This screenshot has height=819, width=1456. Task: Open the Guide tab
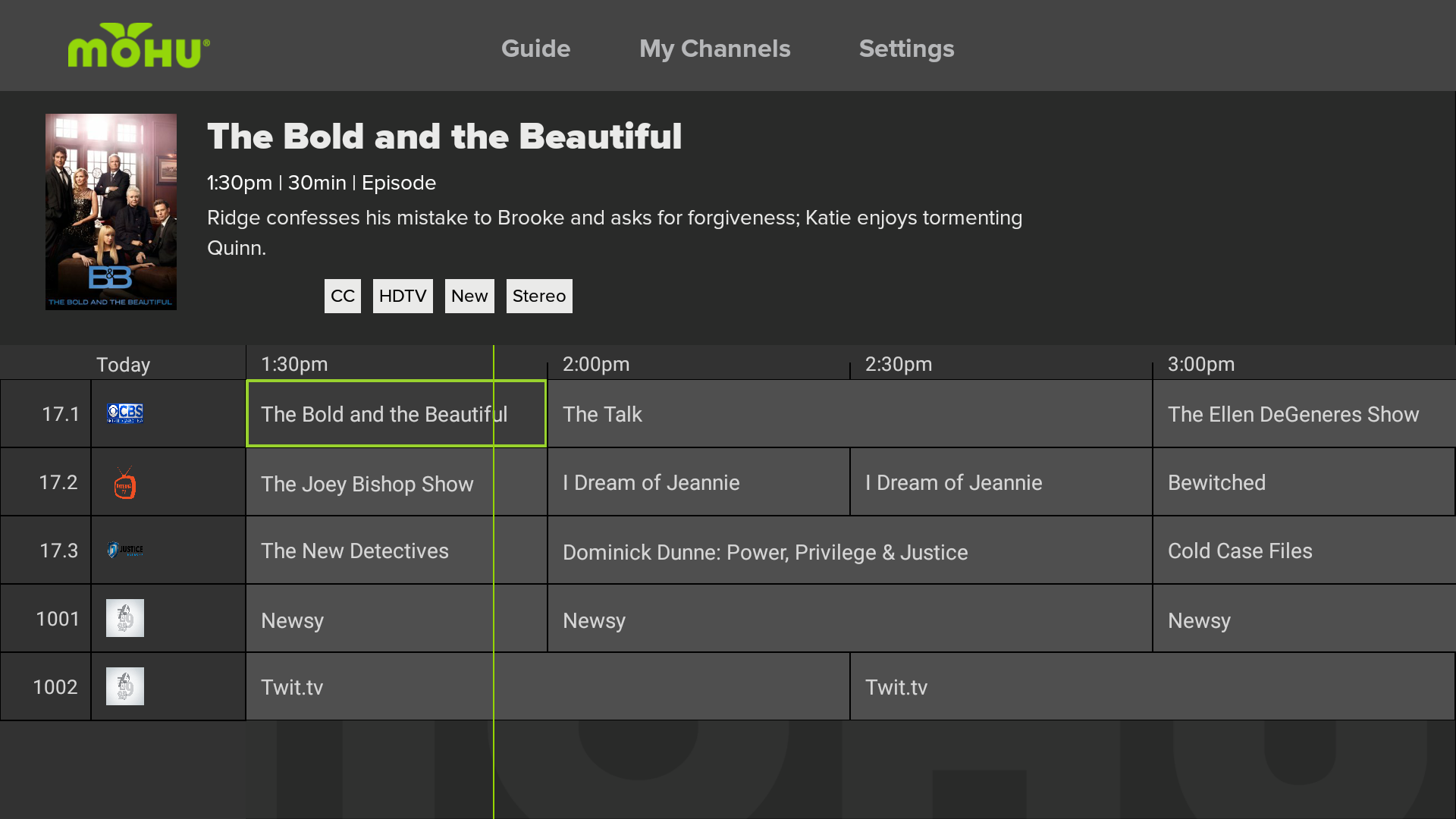click(535, 49)
